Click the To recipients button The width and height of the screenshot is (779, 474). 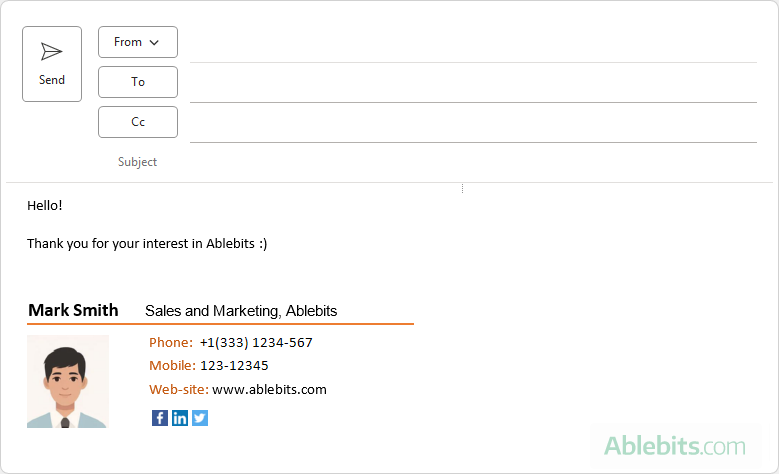click(138, 82)
